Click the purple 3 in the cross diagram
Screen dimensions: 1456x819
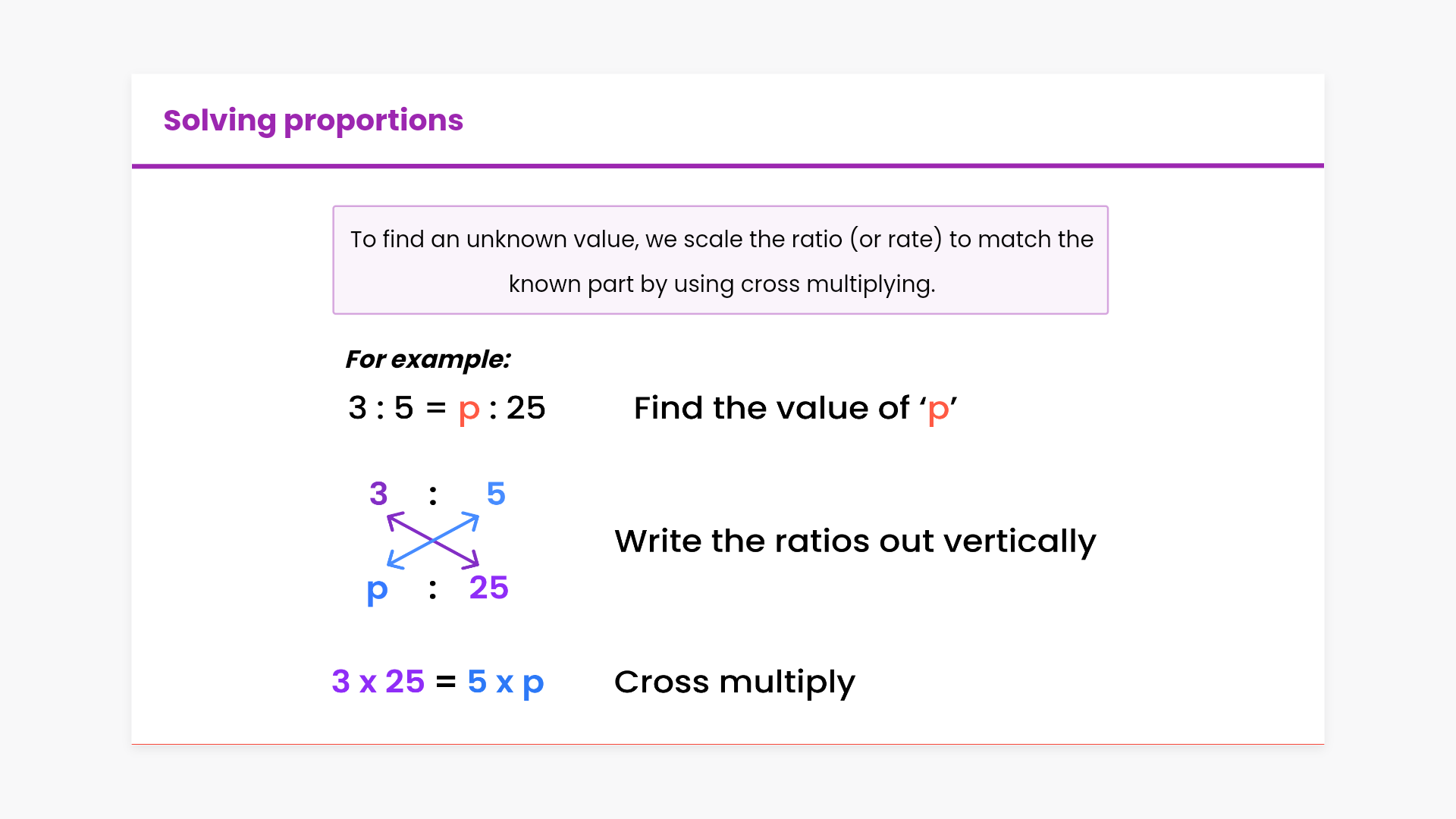(x=378, y=494)
